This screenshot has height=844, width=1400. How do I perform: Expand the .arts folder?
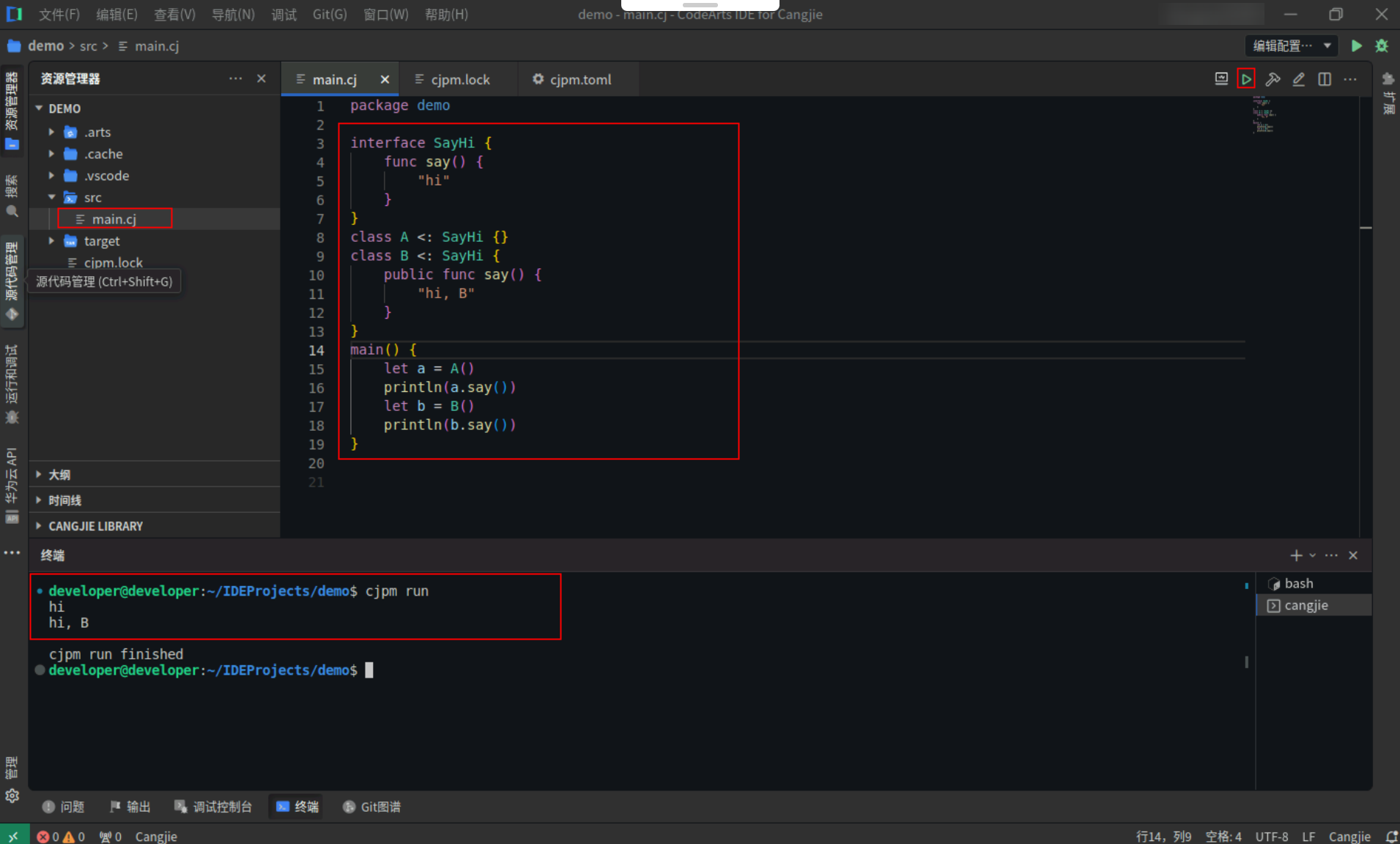(51, 132)
